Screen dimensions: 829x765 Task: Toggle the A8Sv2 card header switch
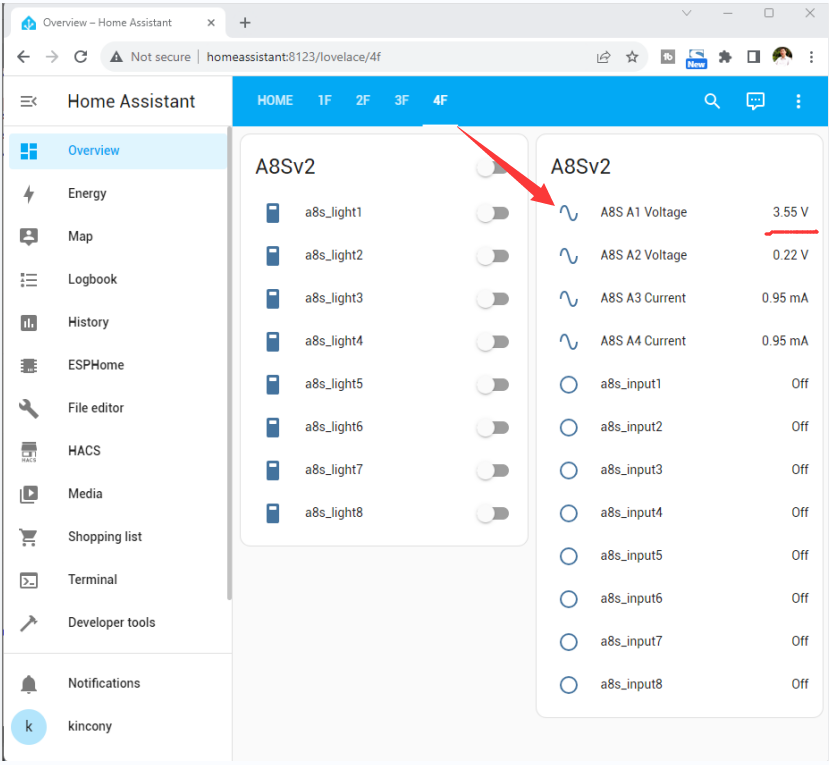(492, 168)
